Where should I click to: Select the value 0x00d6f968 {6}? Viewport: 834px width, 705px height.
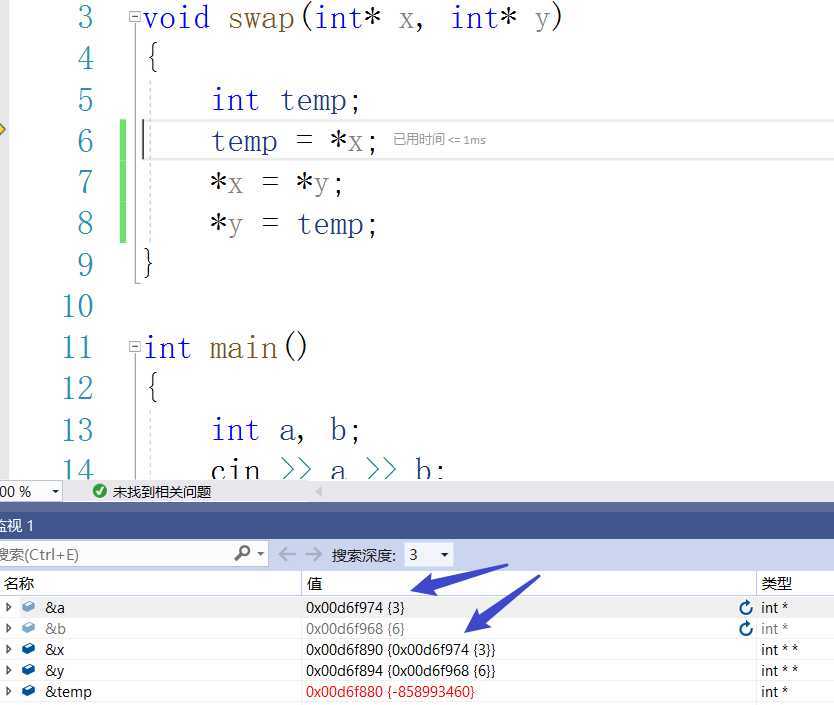(355, 629)
